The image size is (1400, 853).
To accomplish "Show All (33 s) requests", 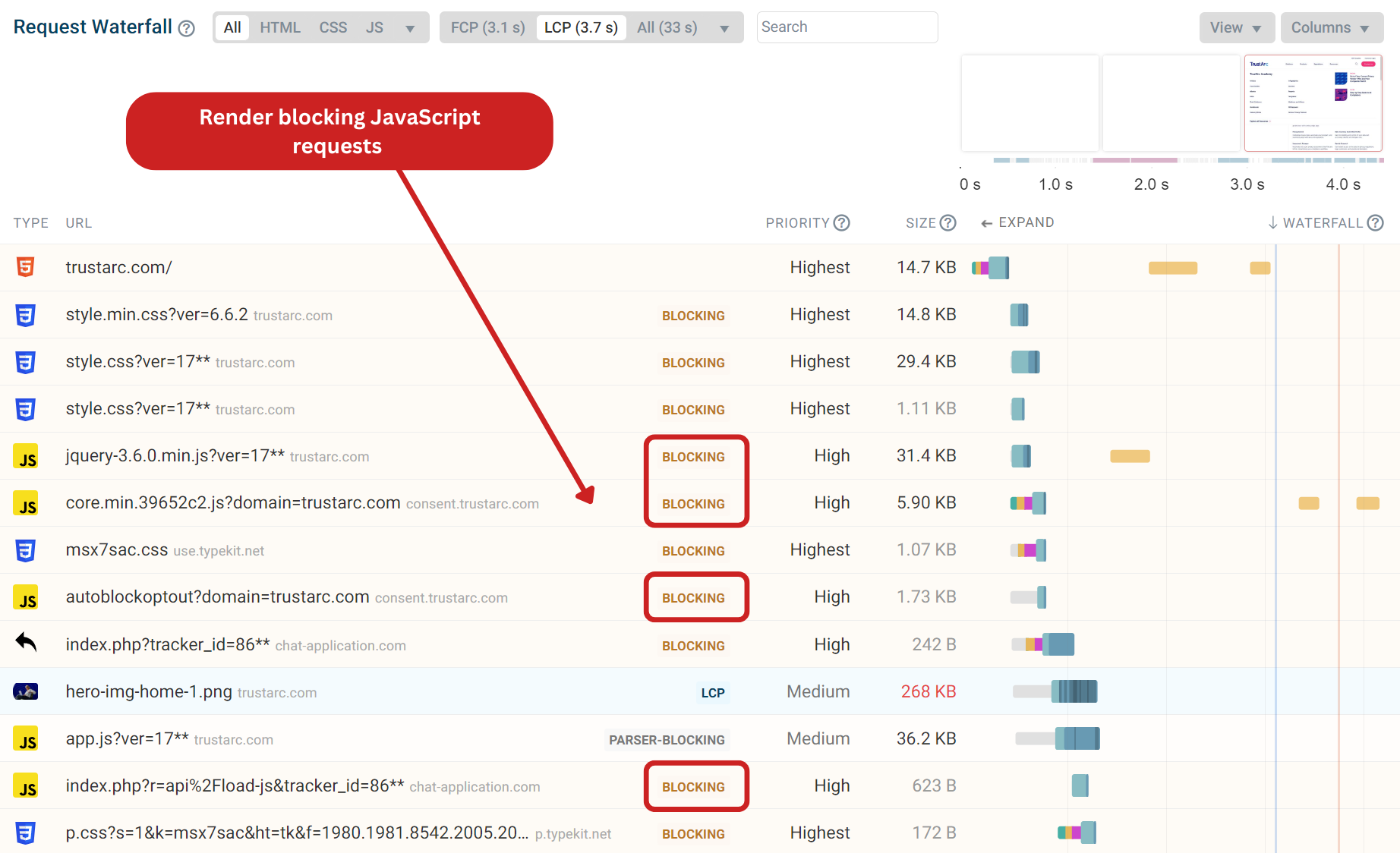I will click(x=667, y=27).
